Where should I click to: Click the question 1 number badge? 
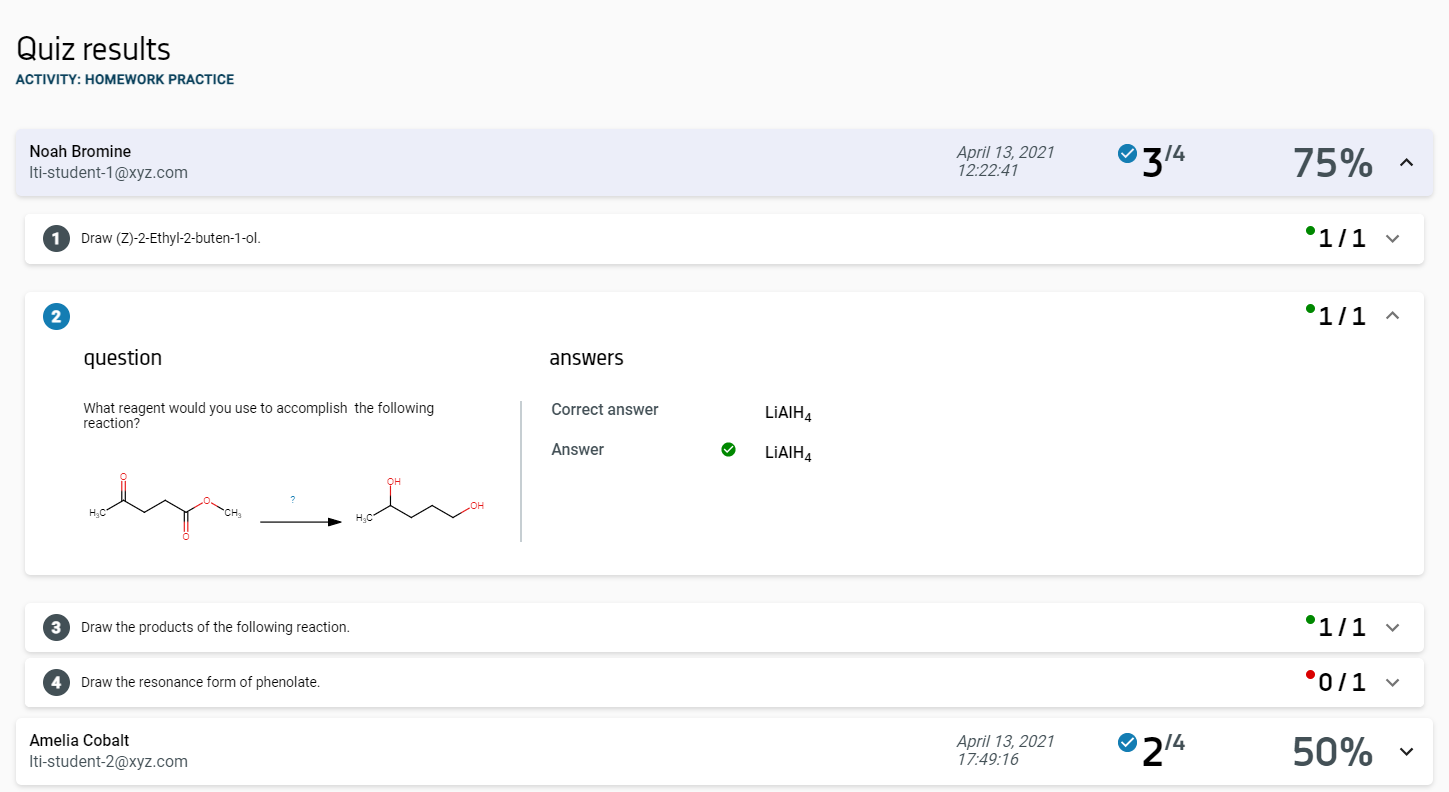56,239
